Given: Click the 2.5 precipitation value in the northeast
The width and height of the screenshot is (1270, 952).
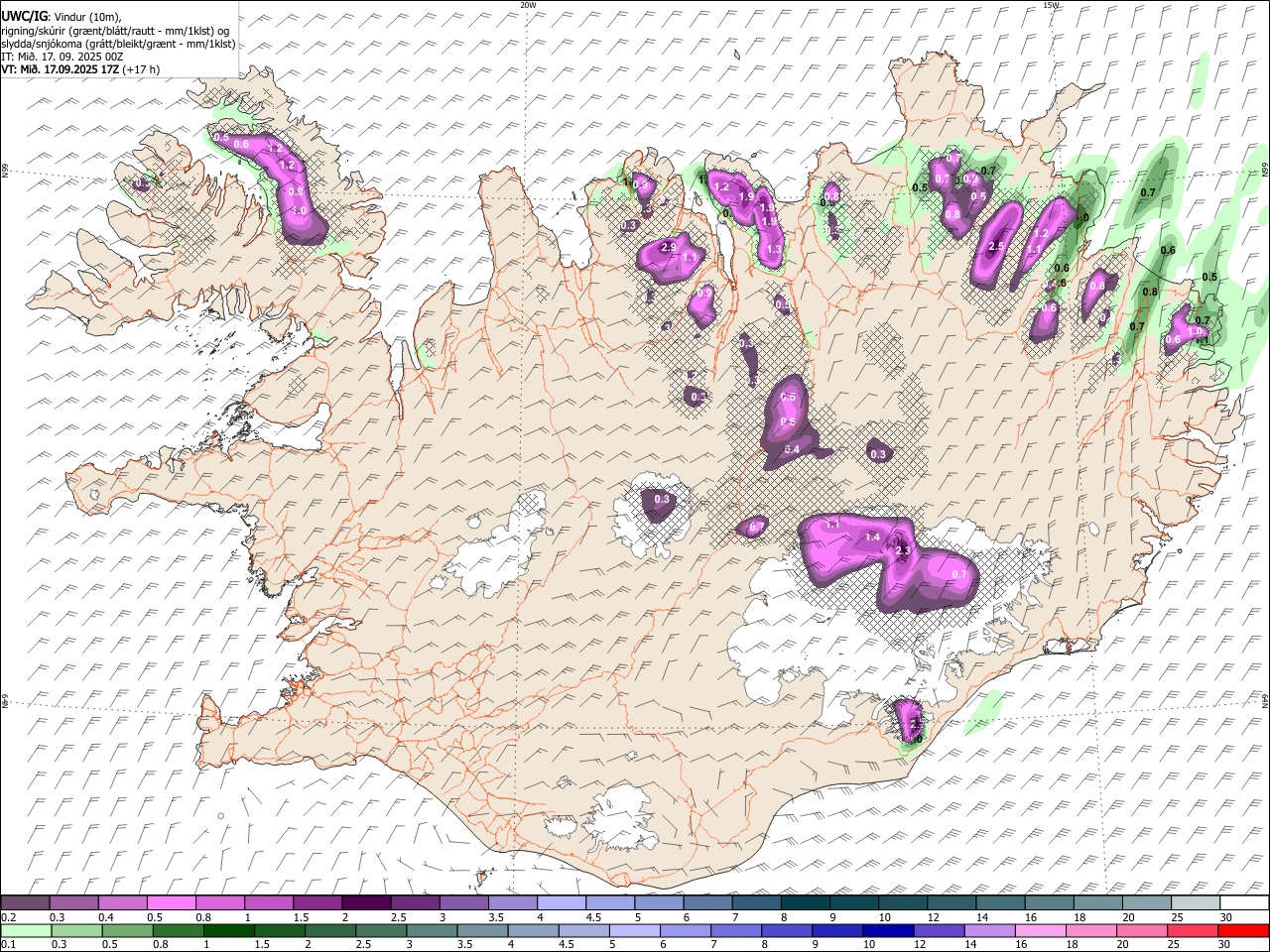Looking at the screenshot, I should (996, 246).
